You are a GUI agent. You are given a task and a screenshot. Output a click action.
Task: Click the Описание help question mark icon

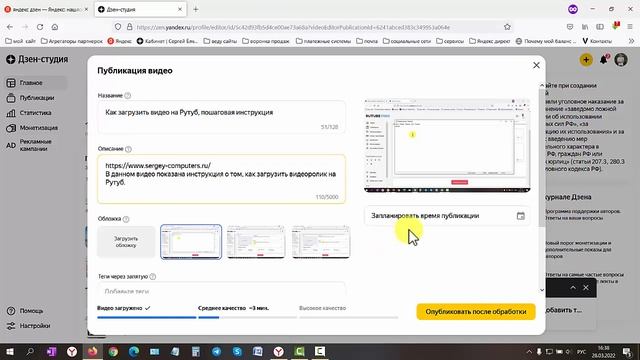tap(128, 149)
